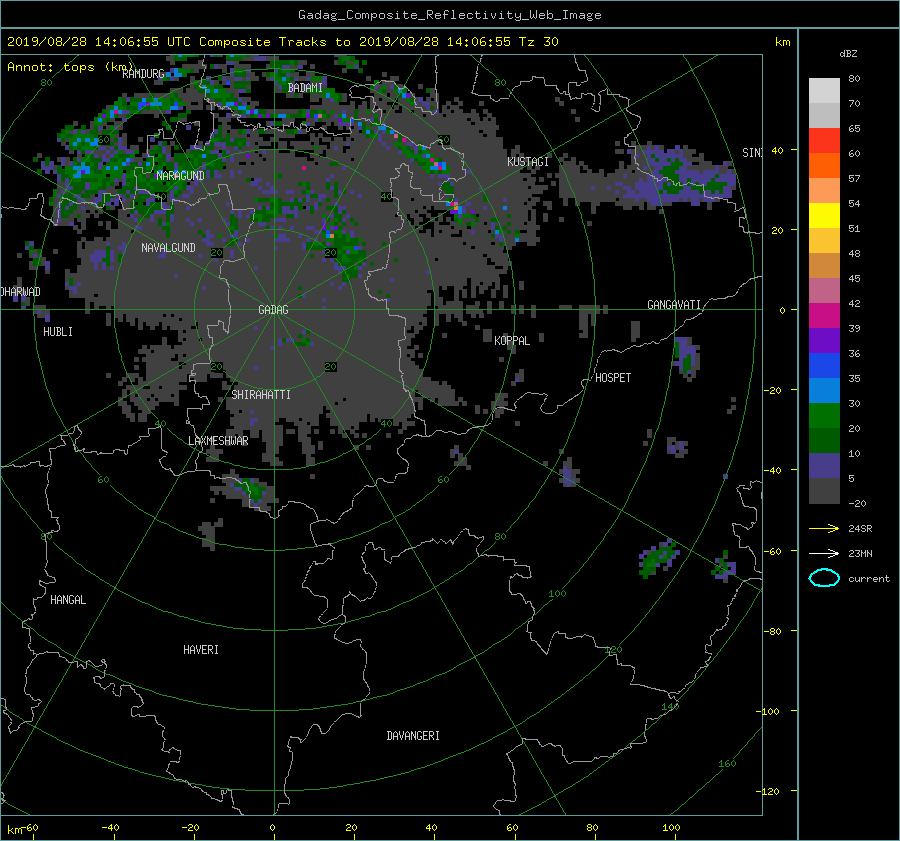Click the -60 km bottom axis tick label

31,828
